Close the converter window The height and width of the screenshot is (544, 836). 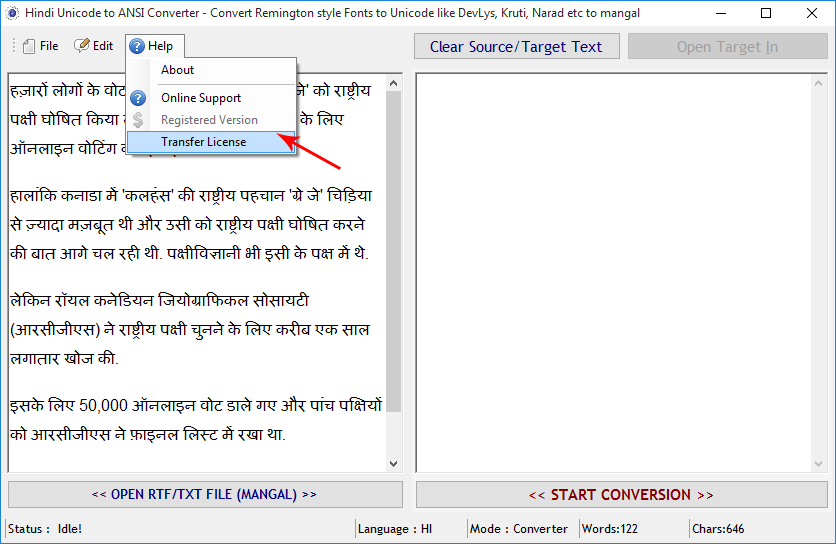click(x=811, y=13)
